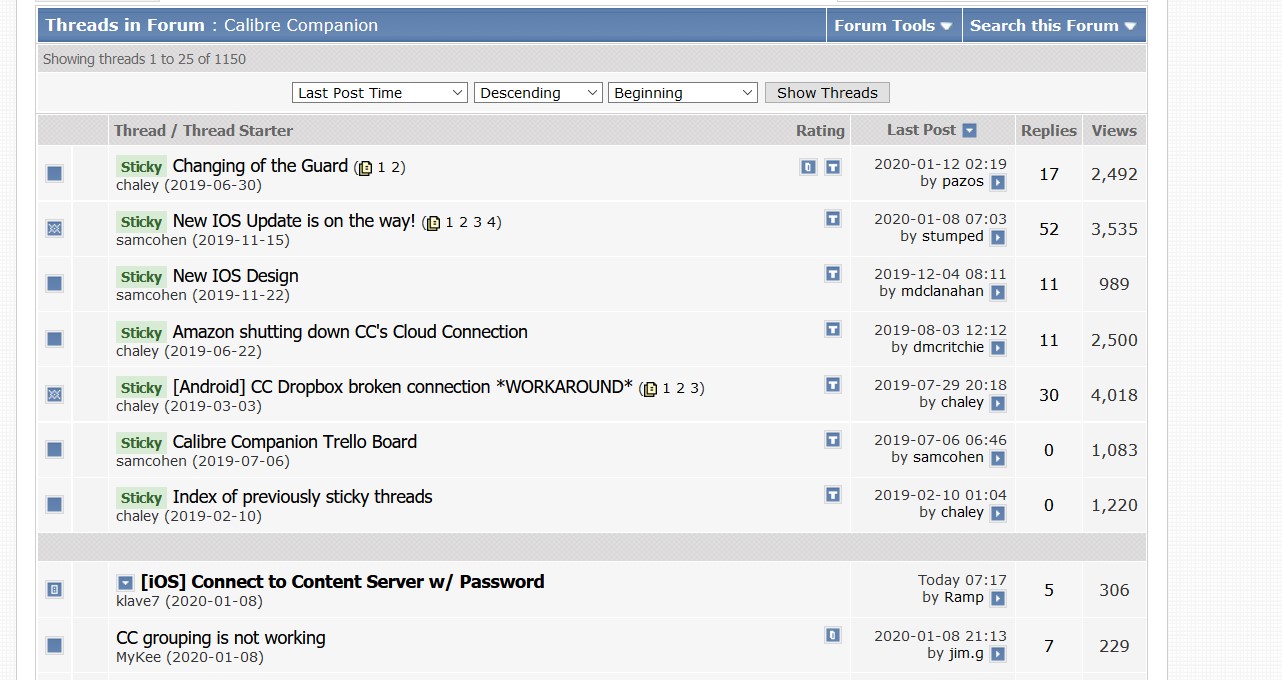Viewport: 1282px width, 680px height.
Task: Go to page 4 of New IOS Update thread
Action: pyautogui.click(x=492, y=223)
